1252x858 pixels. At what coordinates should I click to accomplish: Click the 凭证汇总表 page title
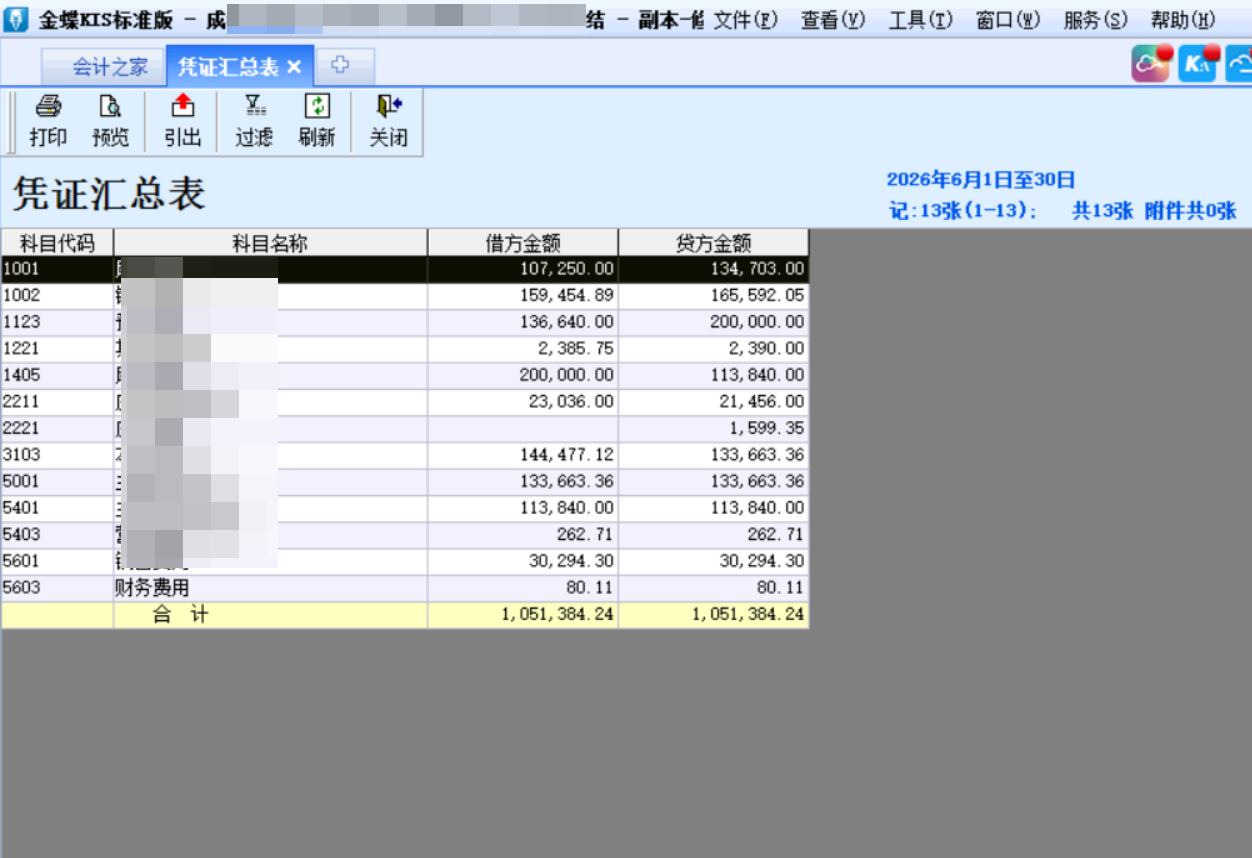(109, 194)
